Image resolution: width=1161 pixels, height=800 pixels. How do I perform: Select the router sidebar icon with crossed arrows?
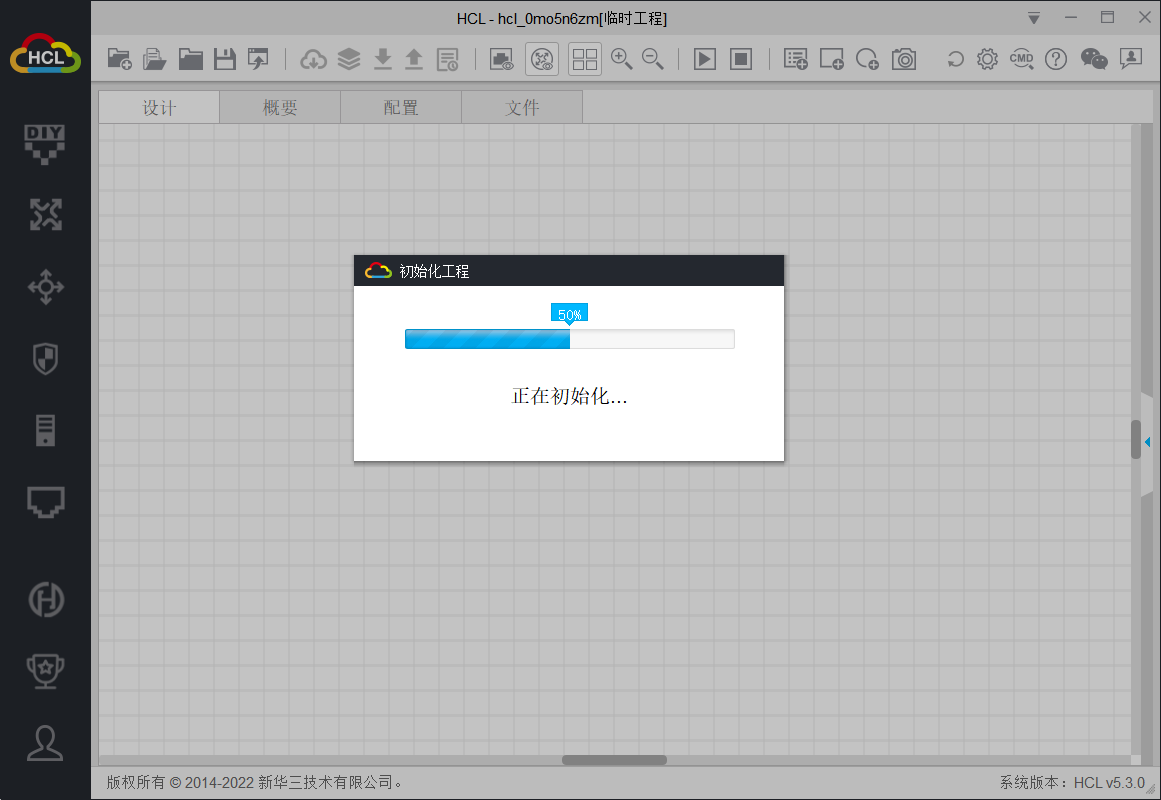45,215
